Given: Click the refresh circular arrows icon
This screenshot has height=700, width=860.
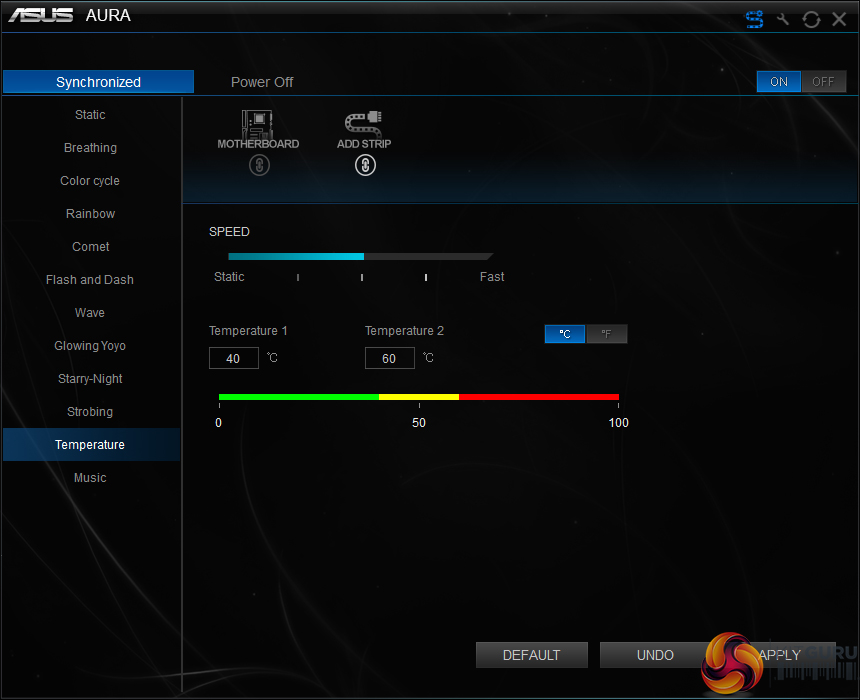Looking at the screenshot, I should (x=811, y=19).
